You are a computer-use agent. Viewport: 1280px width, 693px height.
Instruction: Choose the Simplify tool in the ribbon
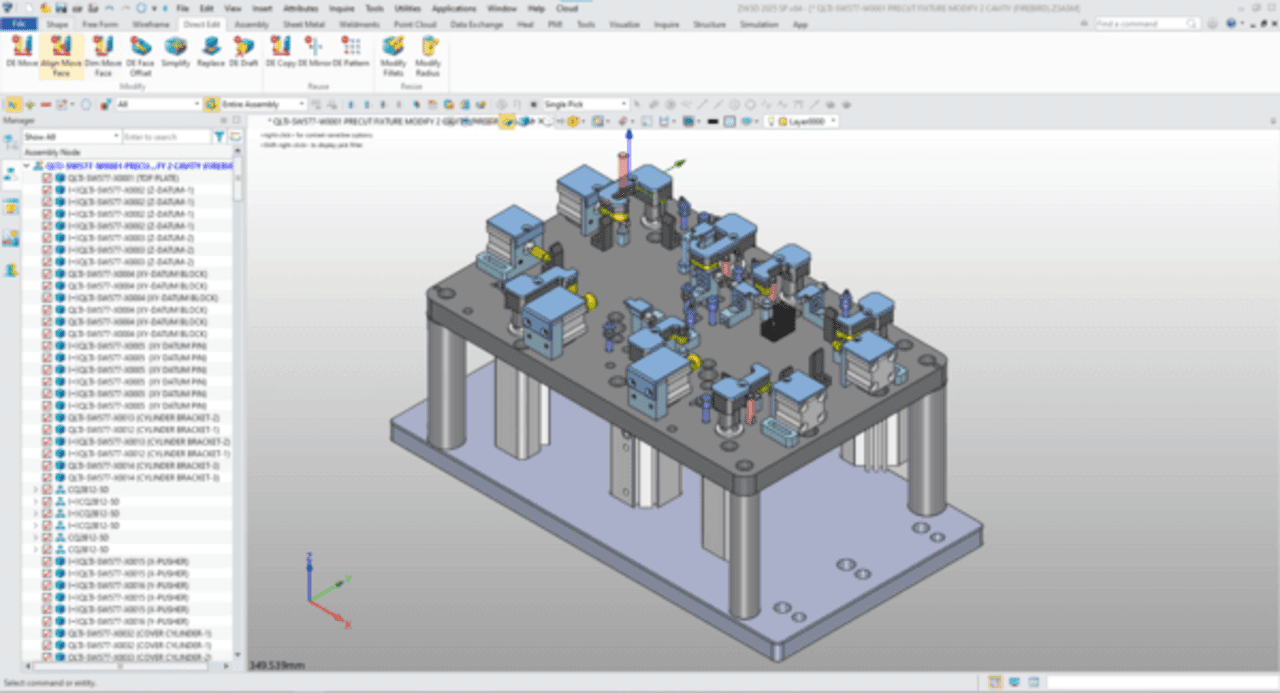175,51
